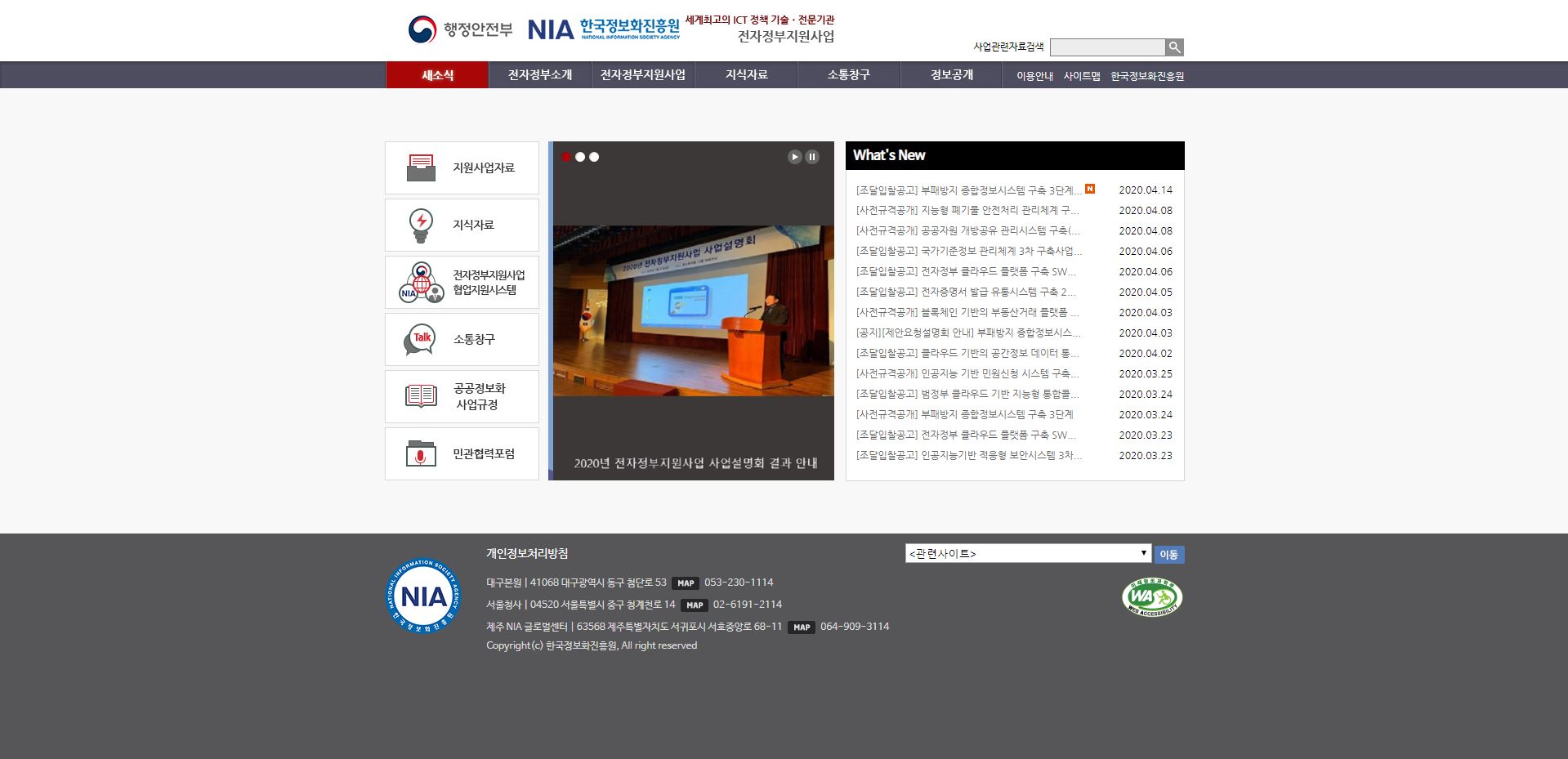Open the 공공정보화 사업규정 book icon

click(x=421, y=396)
